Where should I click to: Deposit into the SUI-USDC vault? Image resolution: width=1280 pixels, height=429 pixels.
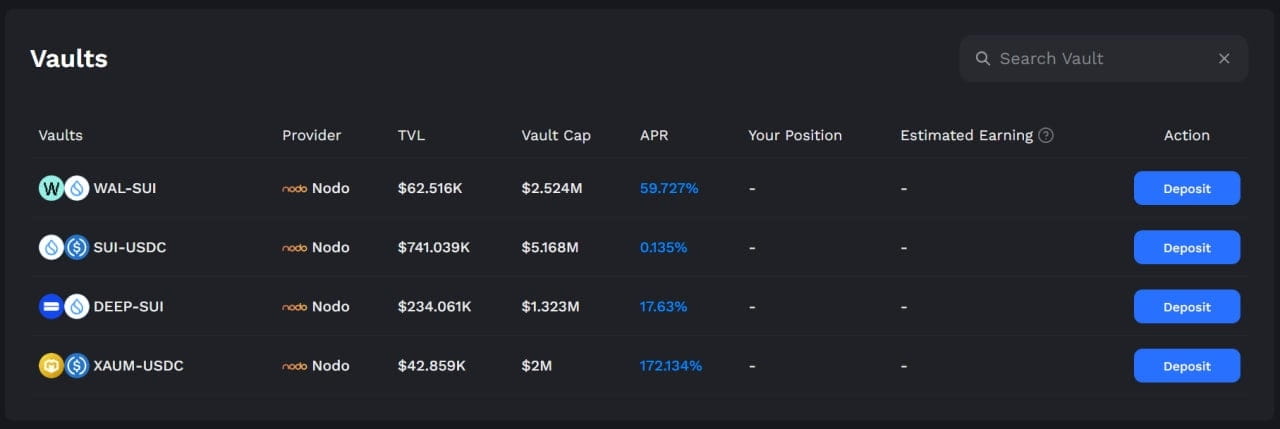[1186, 247]
